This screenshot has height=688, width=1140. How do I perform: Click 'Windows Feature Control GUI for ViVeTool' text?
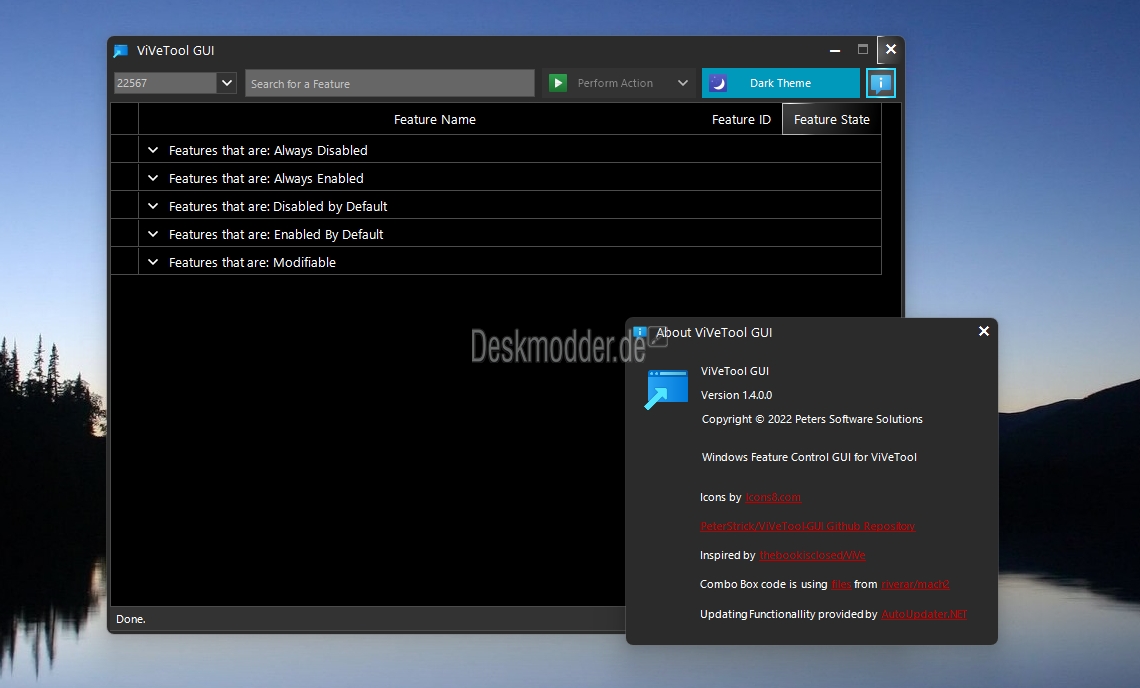point(809,457)
